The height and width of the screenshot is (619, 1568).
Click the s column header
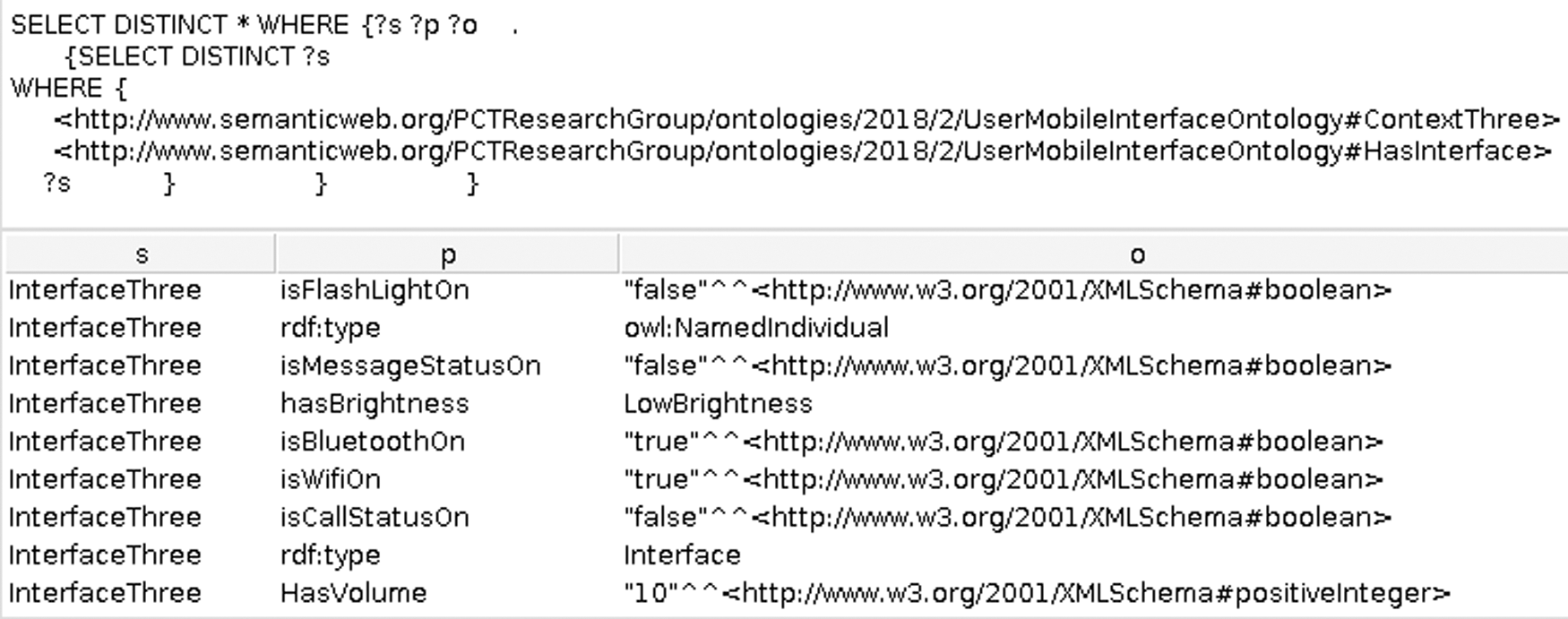coord(141,254)
